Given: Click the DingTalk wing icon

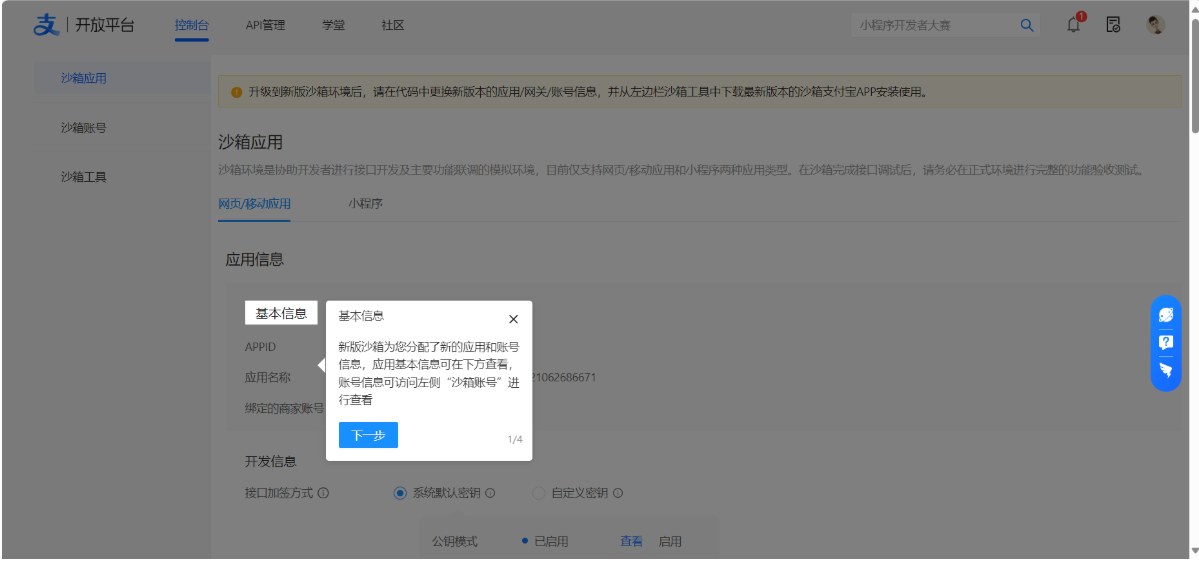Looking at the screenshot, I should pos(1166,369).
